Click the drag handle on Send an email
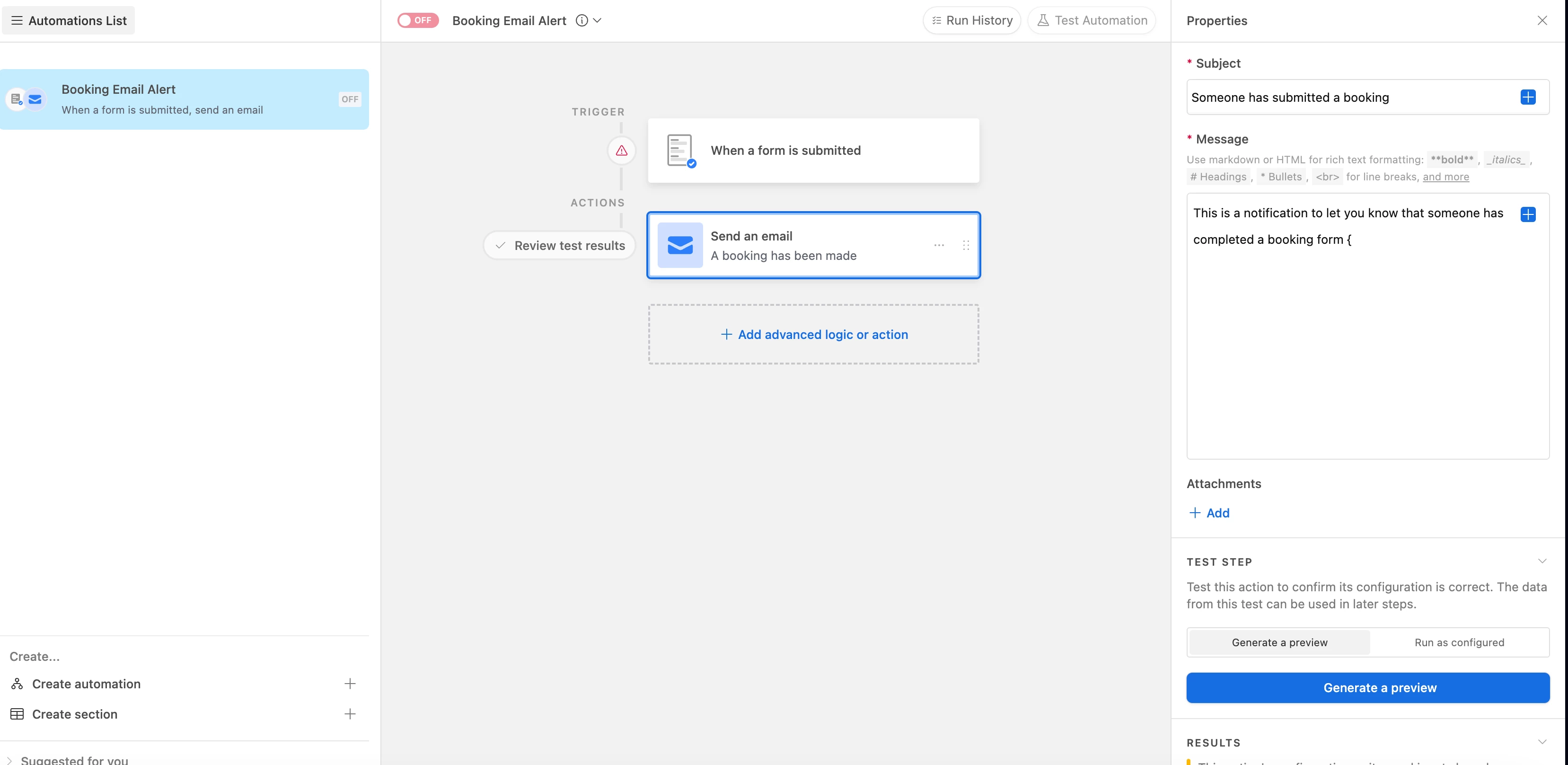Screen dimensions: 1568x765 (x=966, y=246)
